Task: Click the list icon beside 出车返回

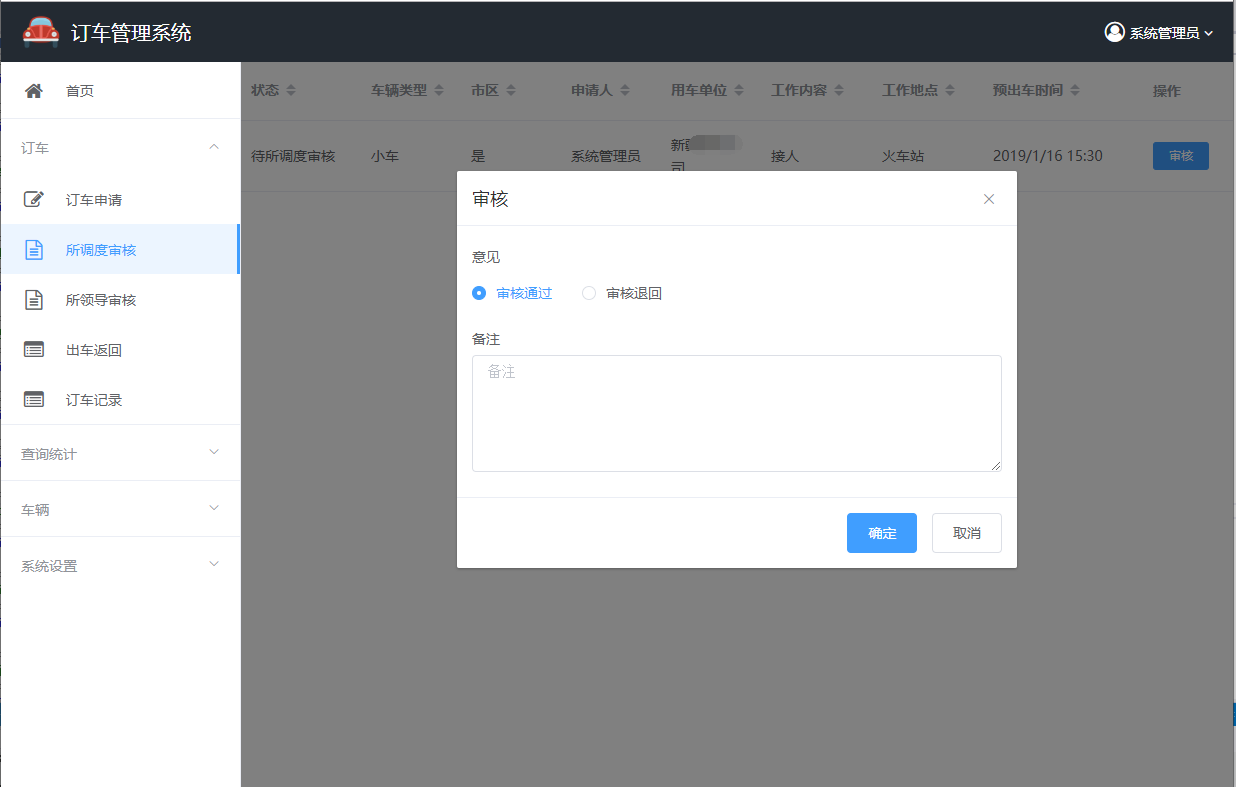Action: click(34, 350)
